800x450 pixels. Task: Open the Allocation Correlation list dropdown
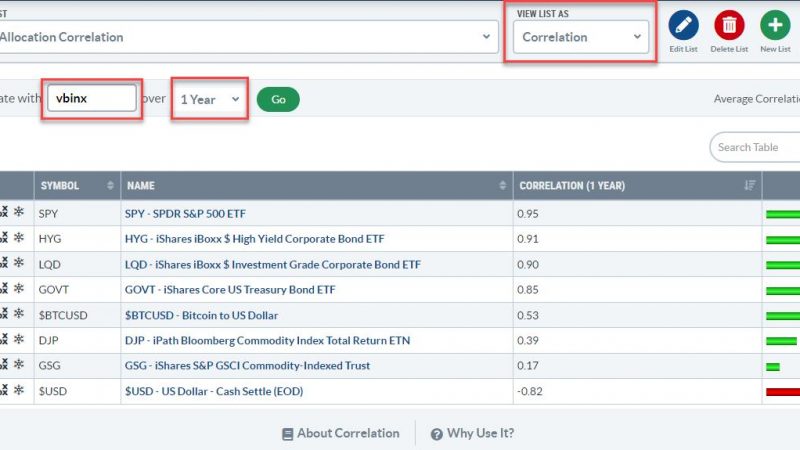click(x=247, y=37)
